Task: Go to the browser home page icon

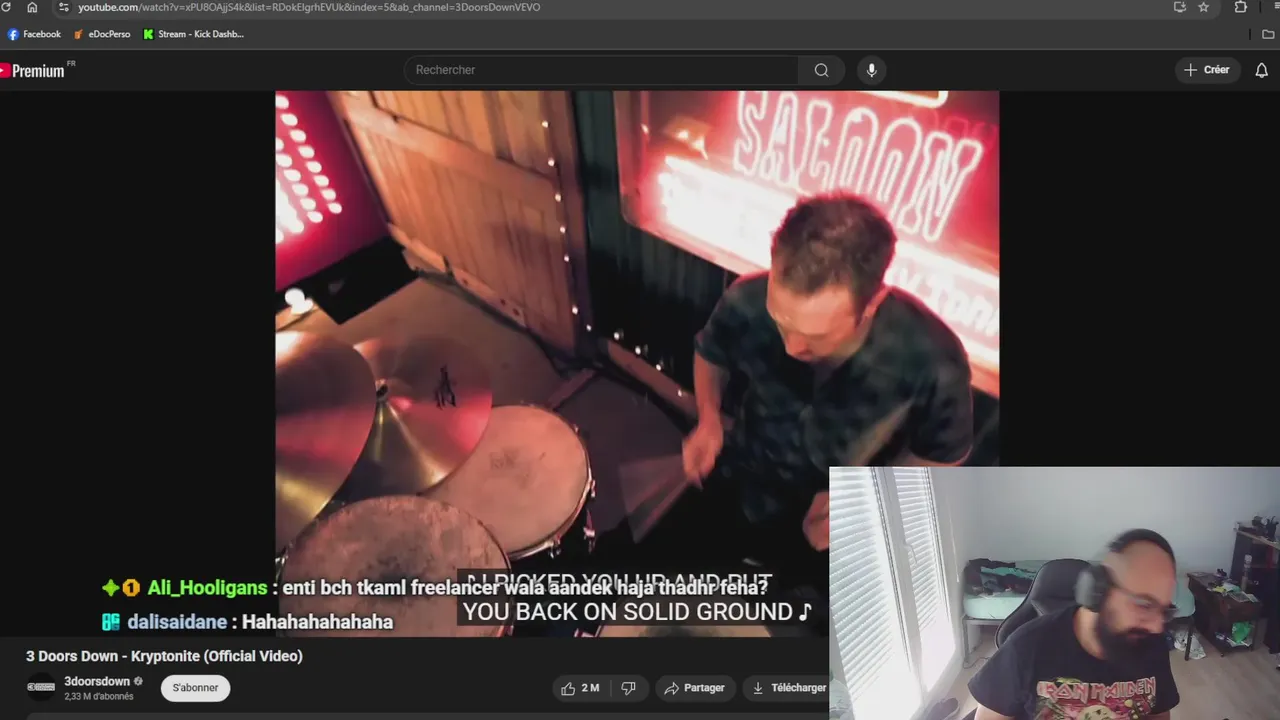Action: [x=32, y=7]
